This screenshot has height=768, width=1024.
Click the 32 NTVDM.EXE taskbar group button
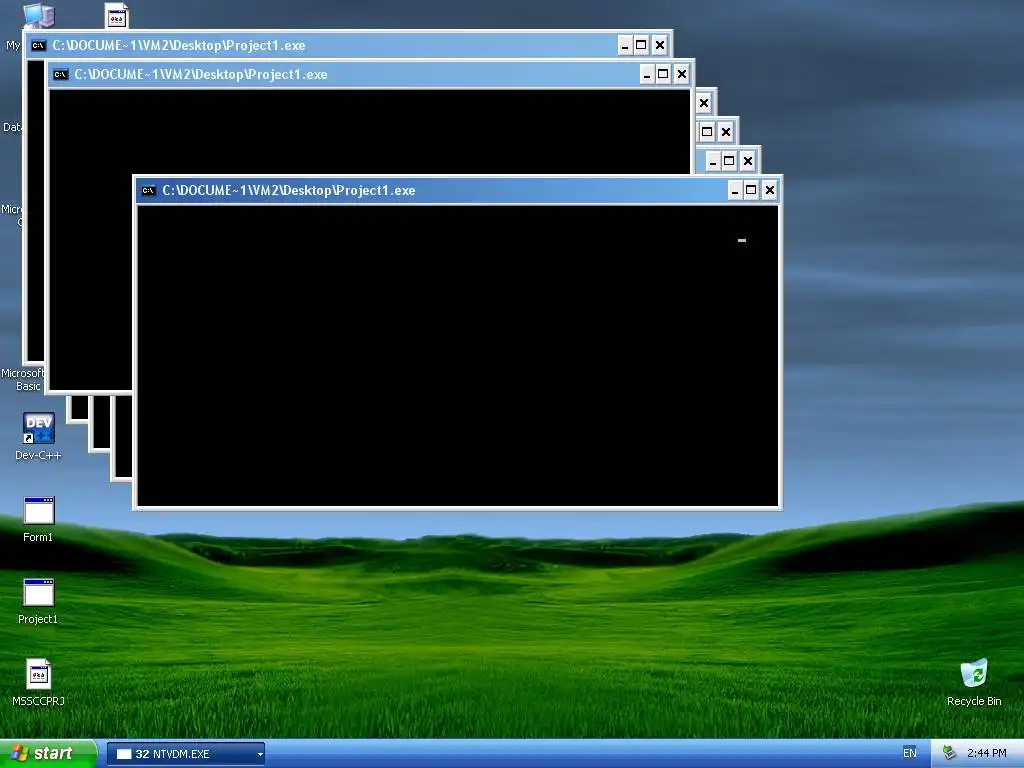pyautogui.click(x=185, y=754)
